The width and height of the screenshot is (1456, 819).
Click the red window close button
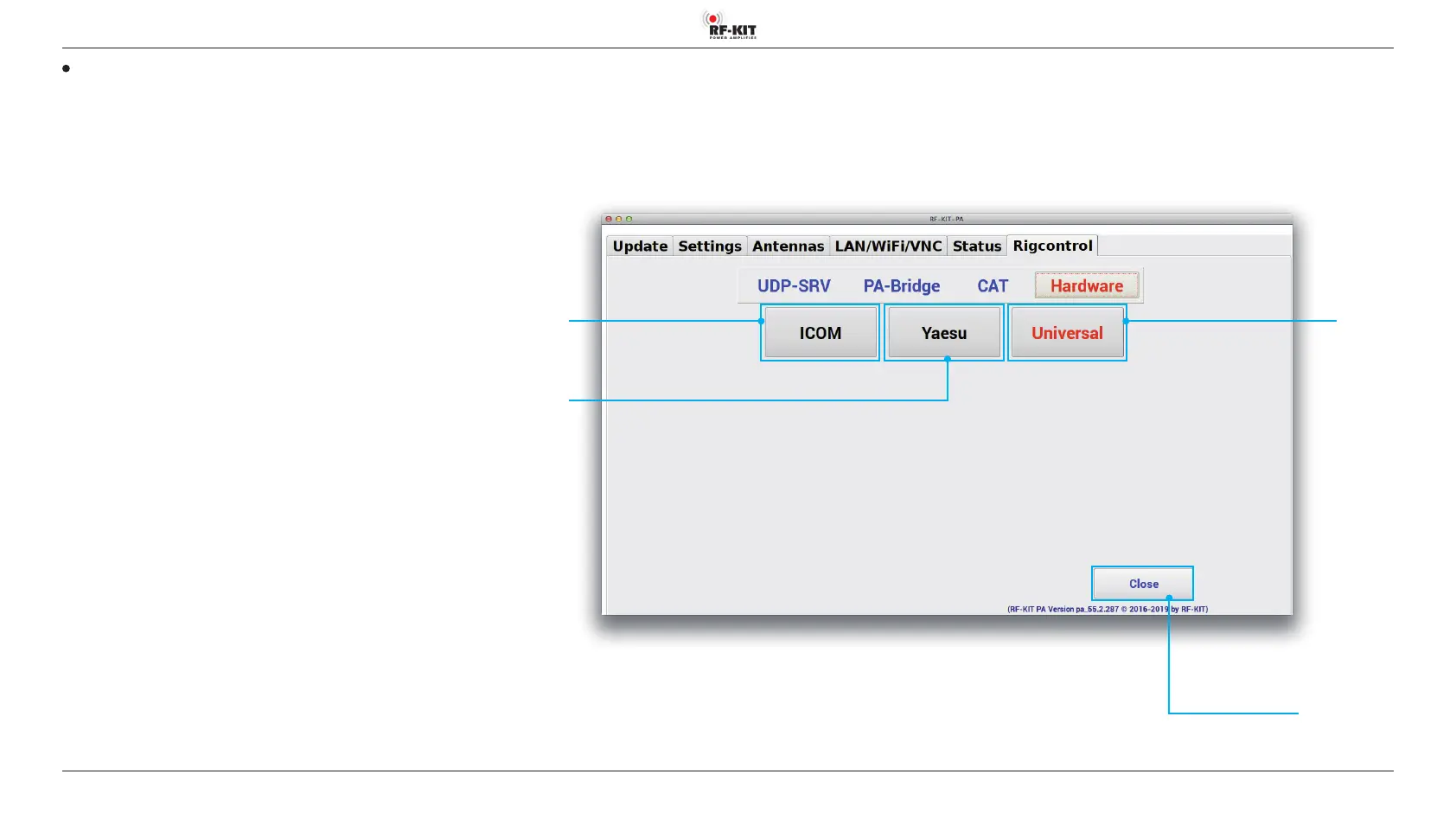click(x=609, y=219)
